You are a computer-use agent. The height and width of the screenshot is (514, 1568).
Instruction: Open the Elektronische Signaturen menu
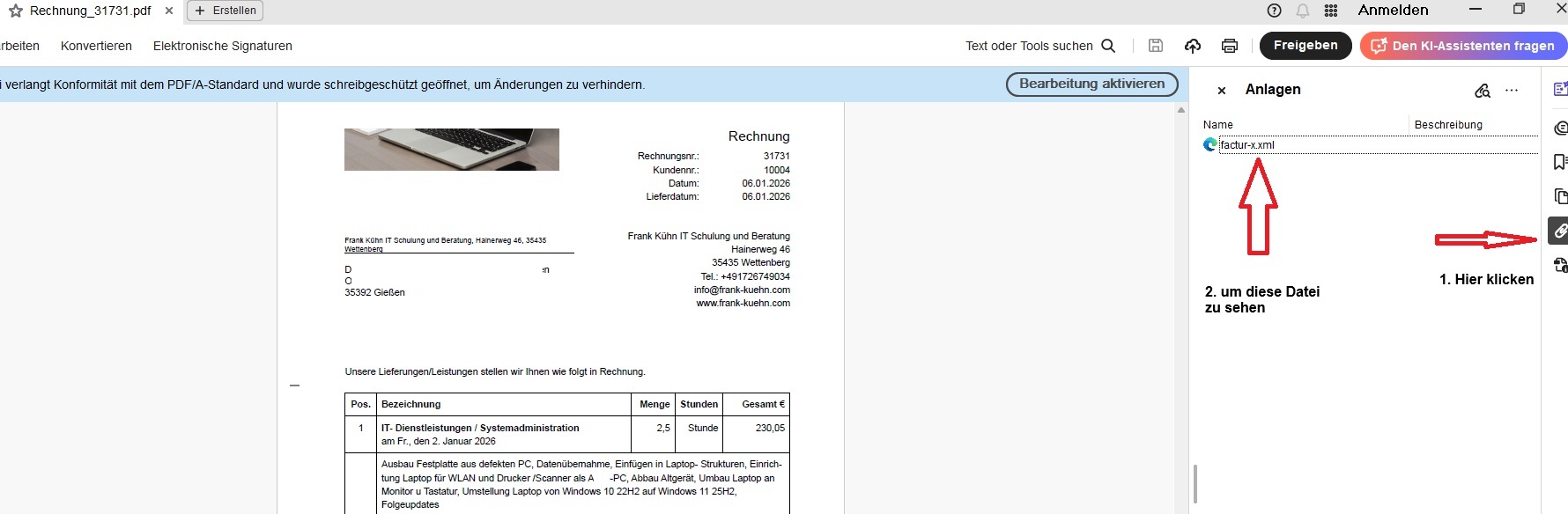coord(222,46)
